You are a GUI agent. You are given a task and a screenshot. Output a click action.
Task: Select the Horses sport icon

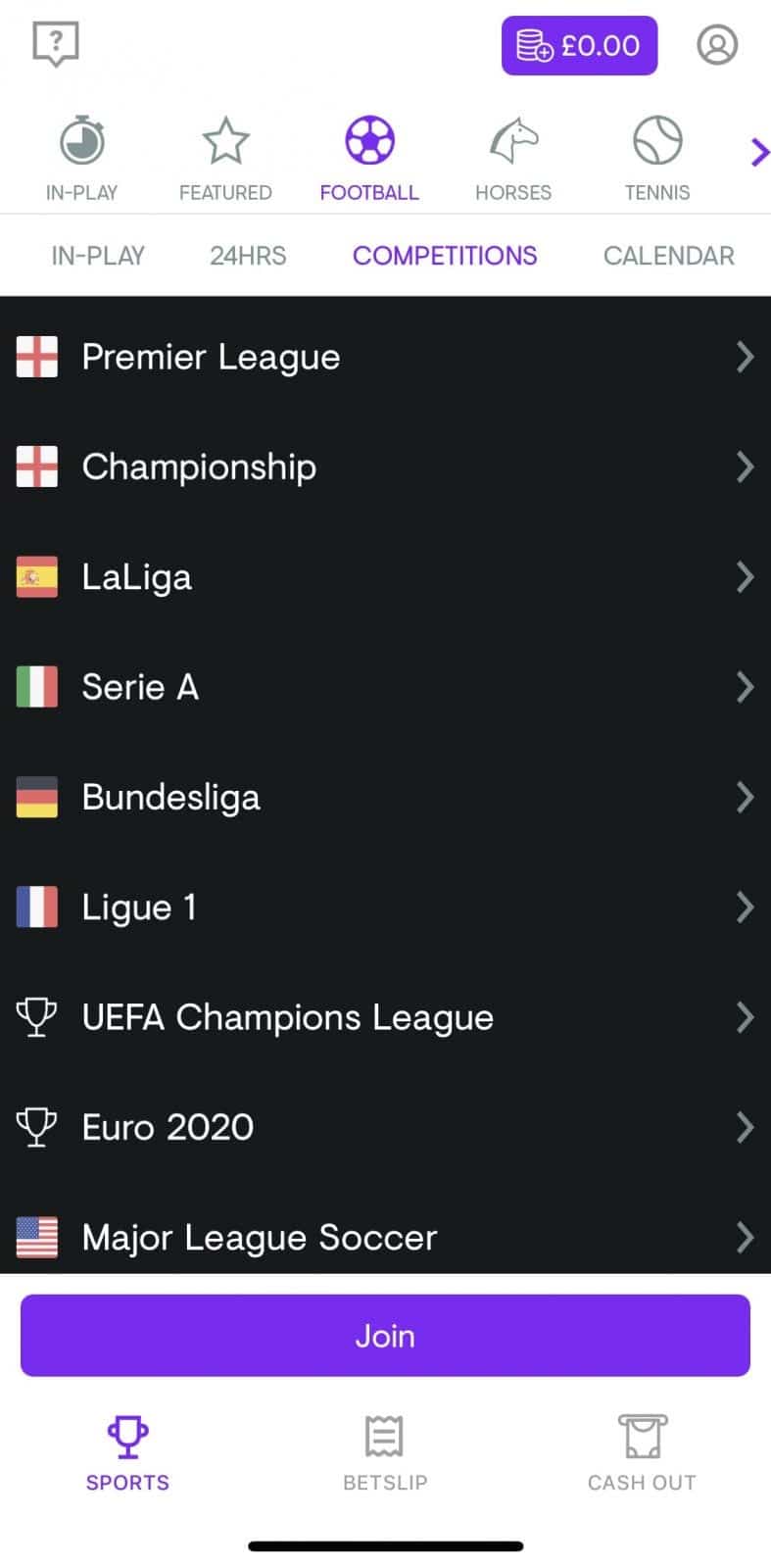[x=513, y=141]
